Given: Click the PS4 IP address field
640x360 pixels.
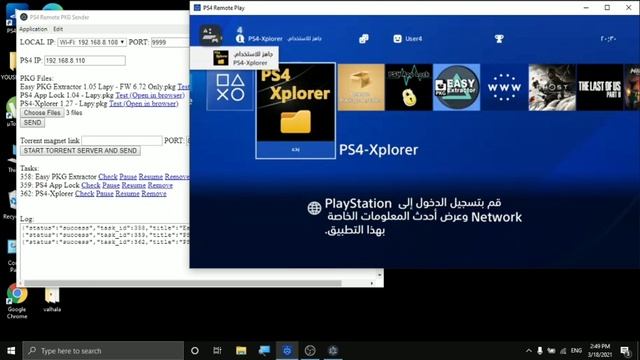Looking at the screenshot, I should tap(84, 60).
